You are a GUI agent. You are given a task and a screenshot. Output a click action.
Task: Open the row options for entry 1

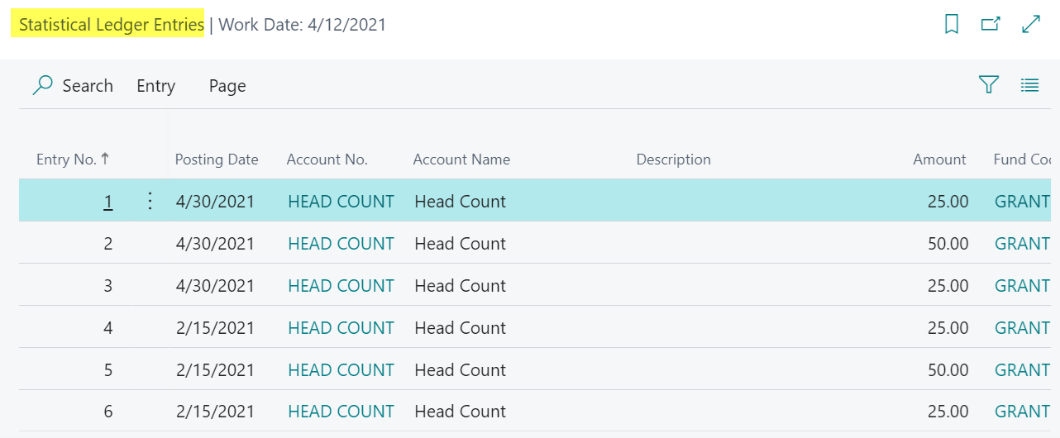[150, 201]
